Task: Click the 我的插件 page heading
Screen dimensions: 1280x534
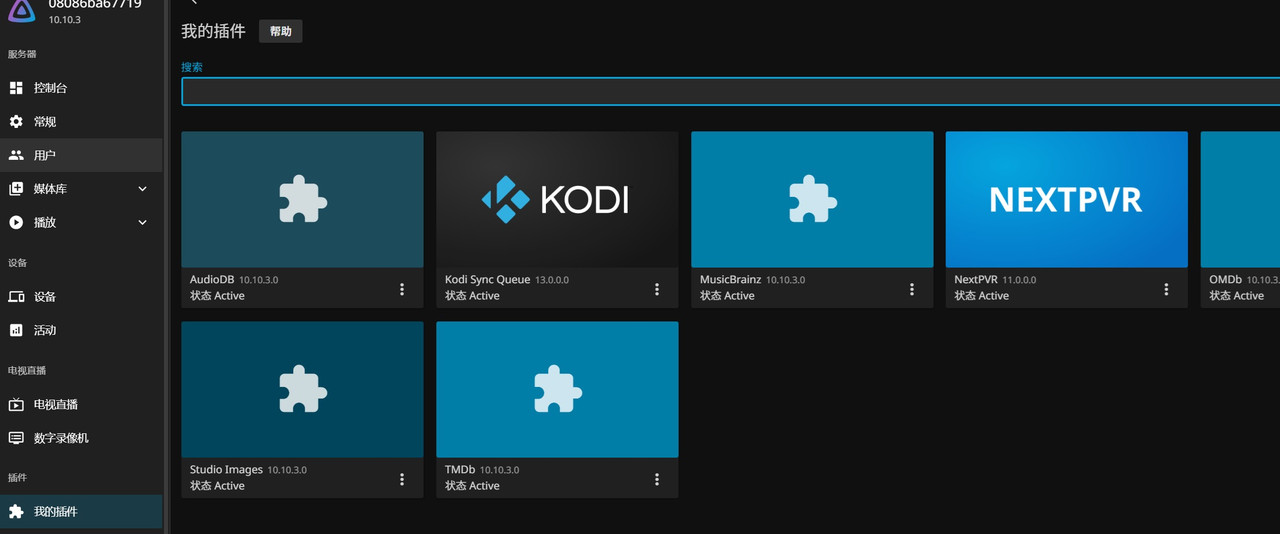Action: (x=213, y=31)
